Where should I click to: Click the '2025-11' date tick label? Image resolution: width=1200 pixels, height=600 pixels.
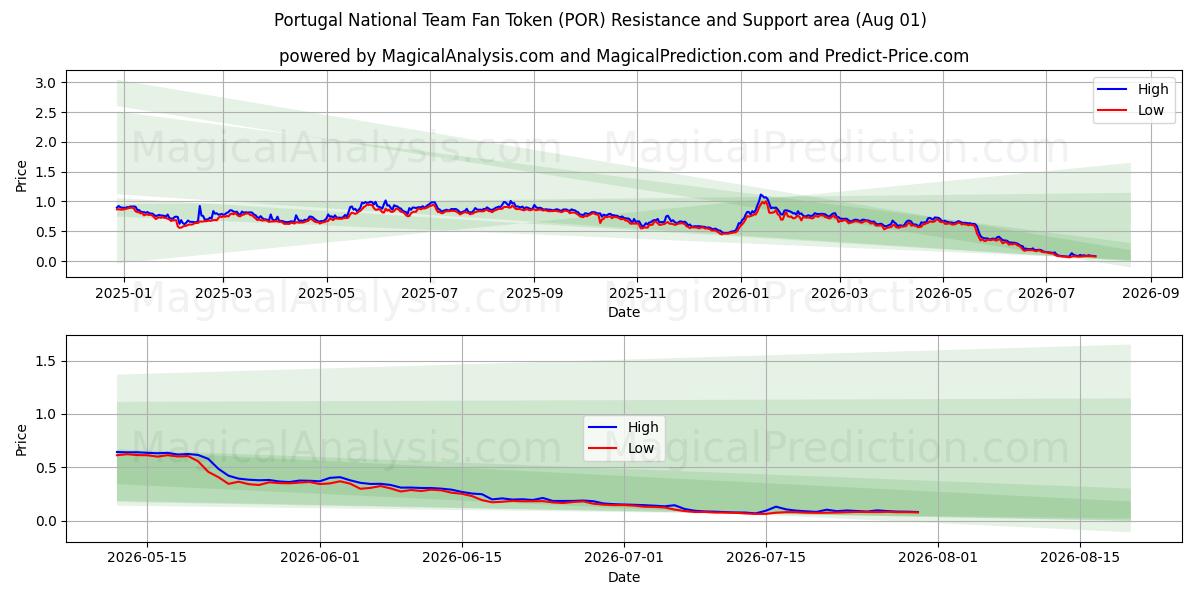tap(637, 294)
